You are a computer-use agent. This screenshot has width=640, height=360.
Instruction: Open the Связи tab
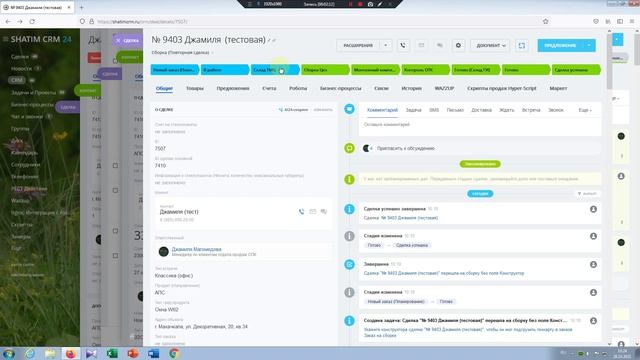[x=381, y=88]
